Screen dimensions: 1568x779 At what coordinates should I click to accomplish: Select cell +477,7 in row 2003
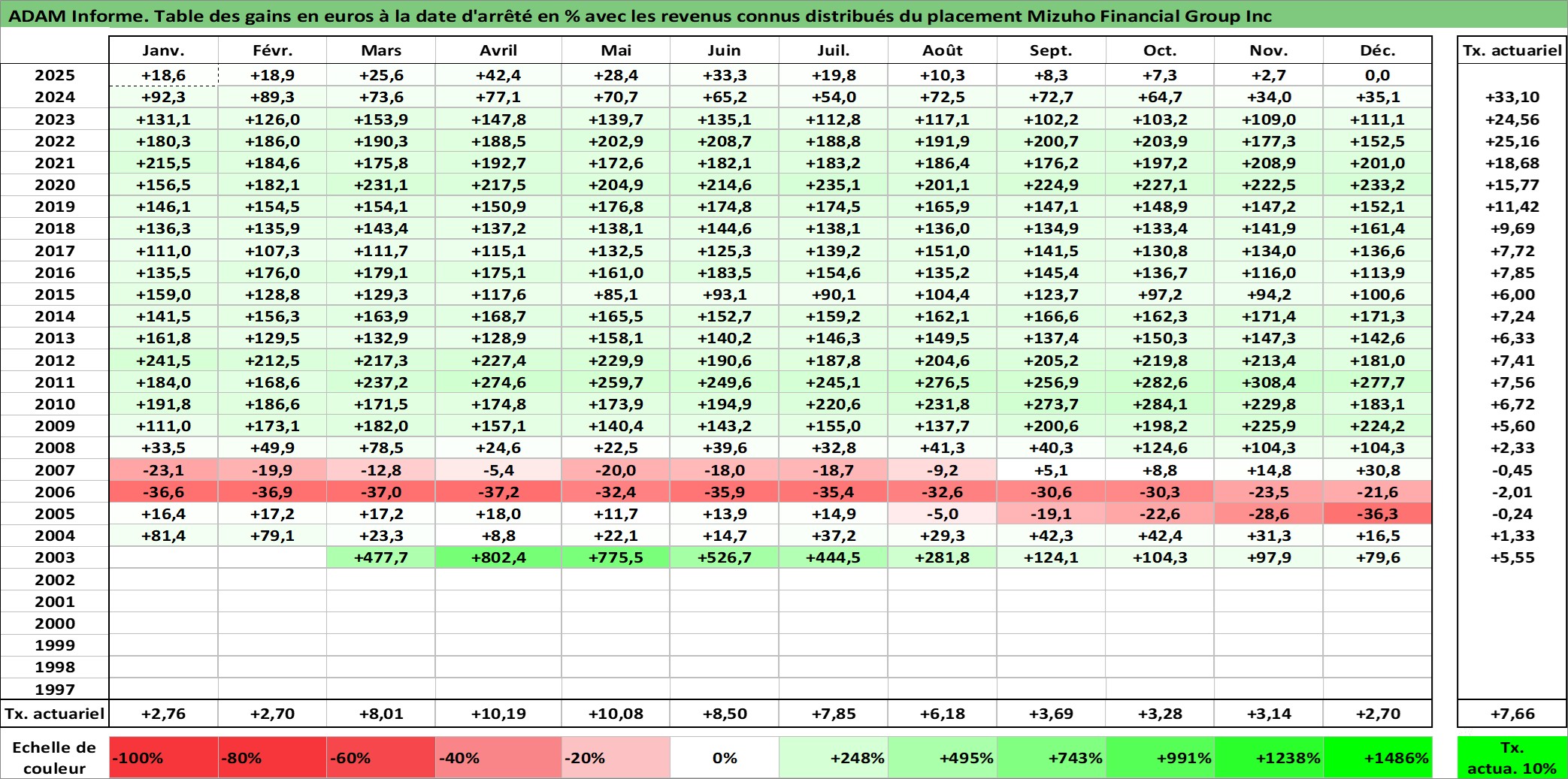click(x=381, y=557)
